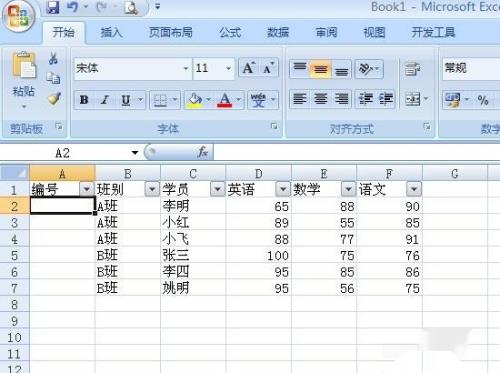Copy the selection with the copy icon
This screenshot has height=373, width=500.
click(53, 78)
